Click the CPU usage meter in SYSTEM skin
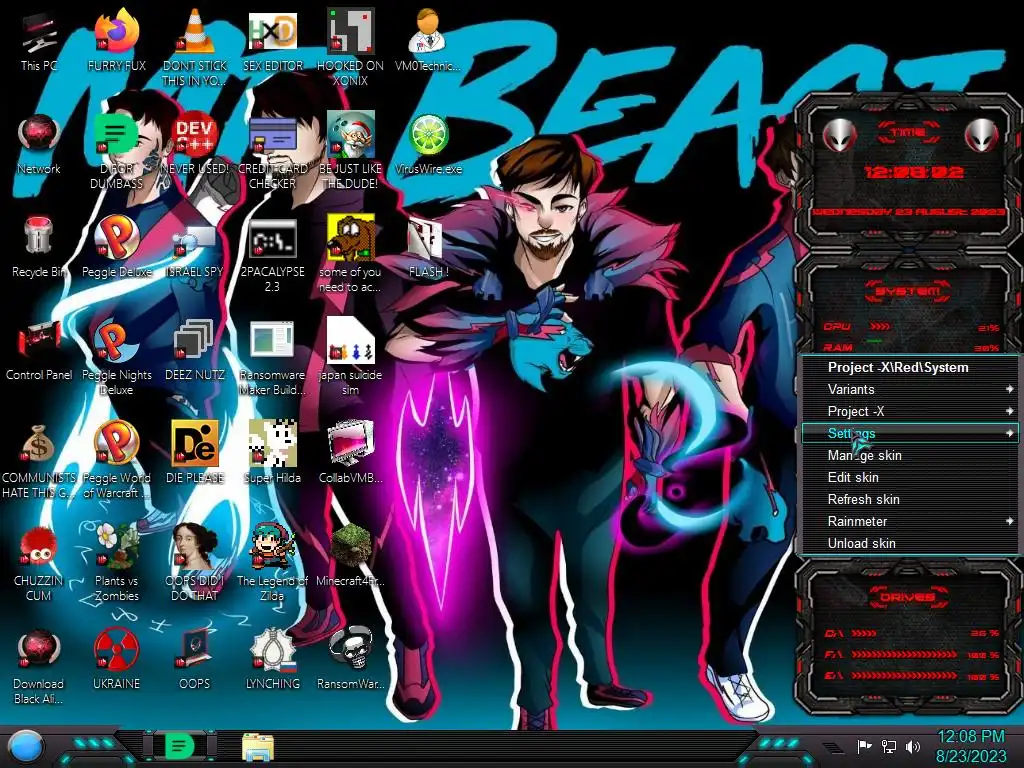This screenshot has height=768, width=1024. click(x=910, y=327)
